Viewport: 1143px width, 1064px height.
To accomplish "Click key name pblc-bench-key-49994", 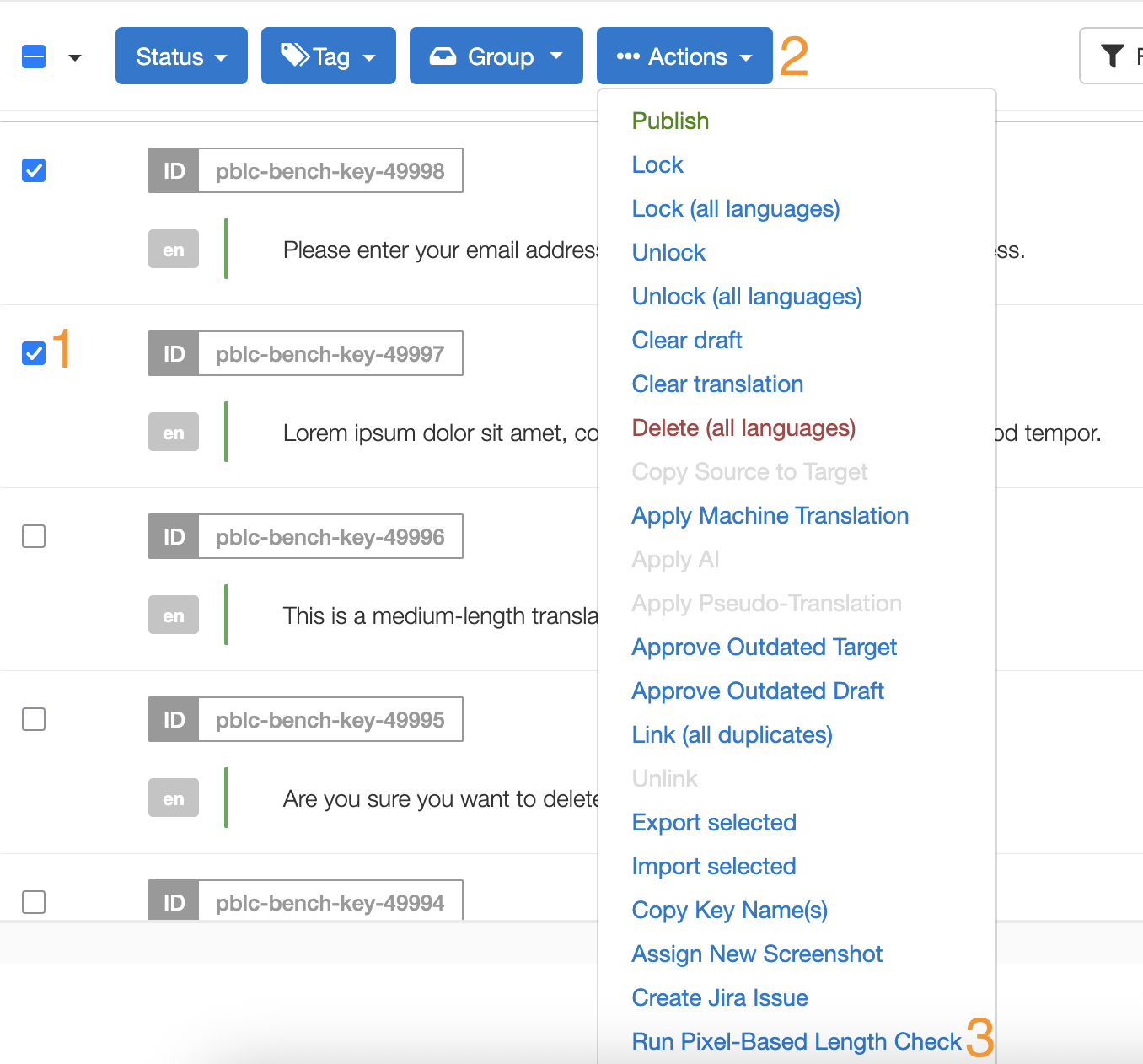I will click(330, 902).
